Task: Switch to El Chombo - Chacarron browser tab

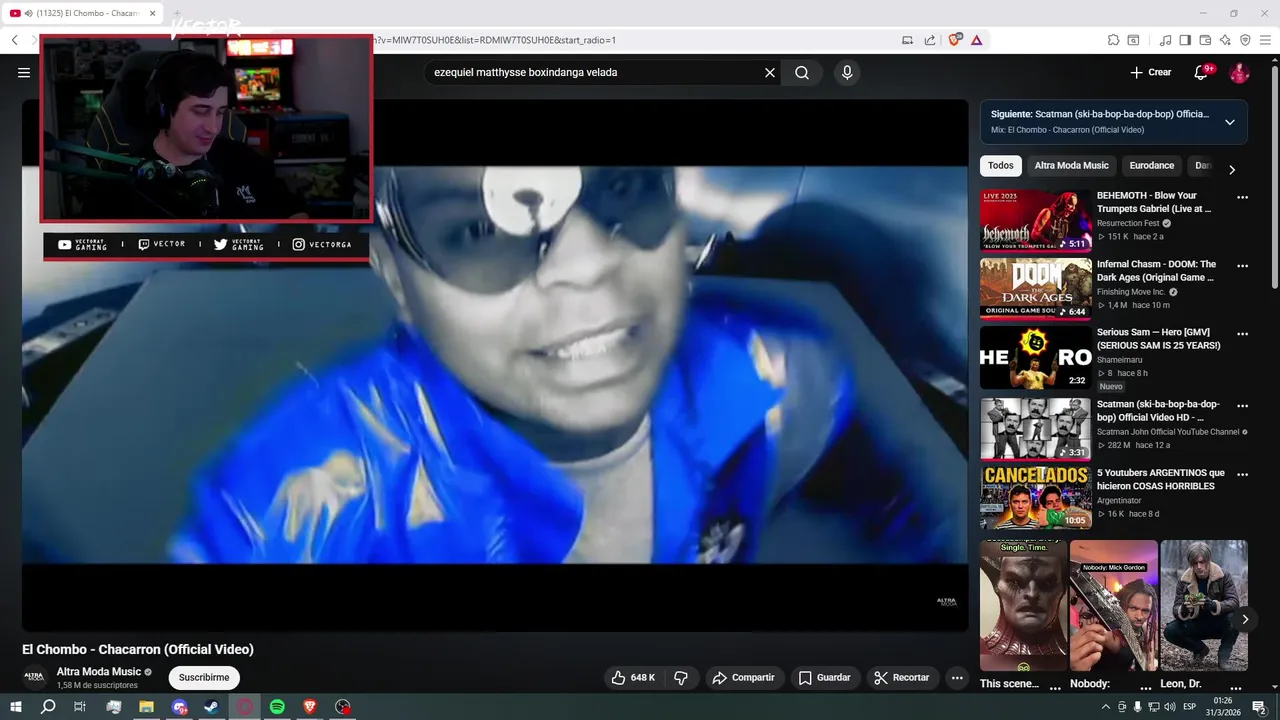Action: pyautogui.click(x=86, y=13)
